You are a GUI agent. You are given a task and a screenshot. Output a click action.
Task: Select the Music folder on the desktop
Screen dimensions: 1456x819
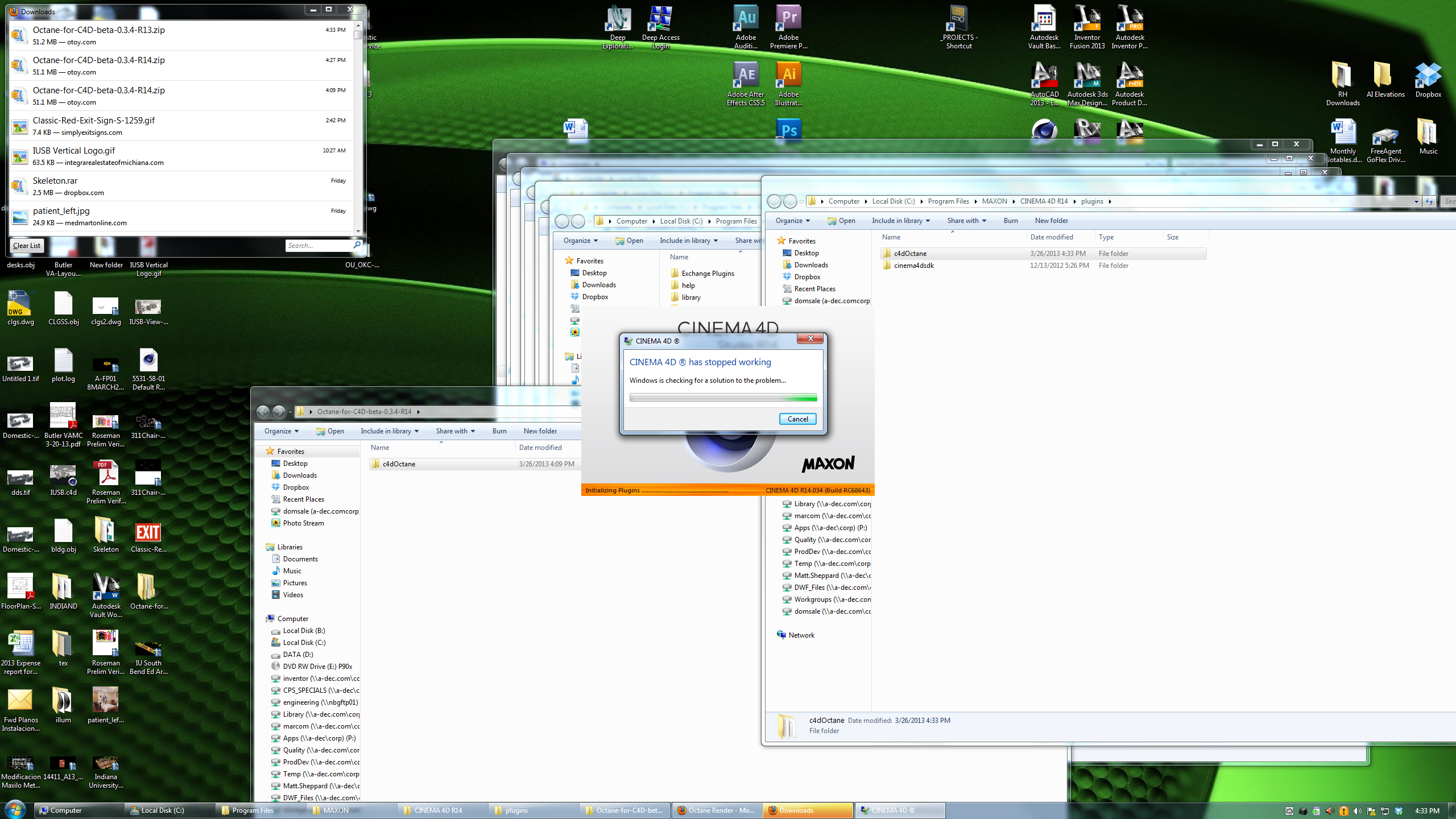(1428, 136)
